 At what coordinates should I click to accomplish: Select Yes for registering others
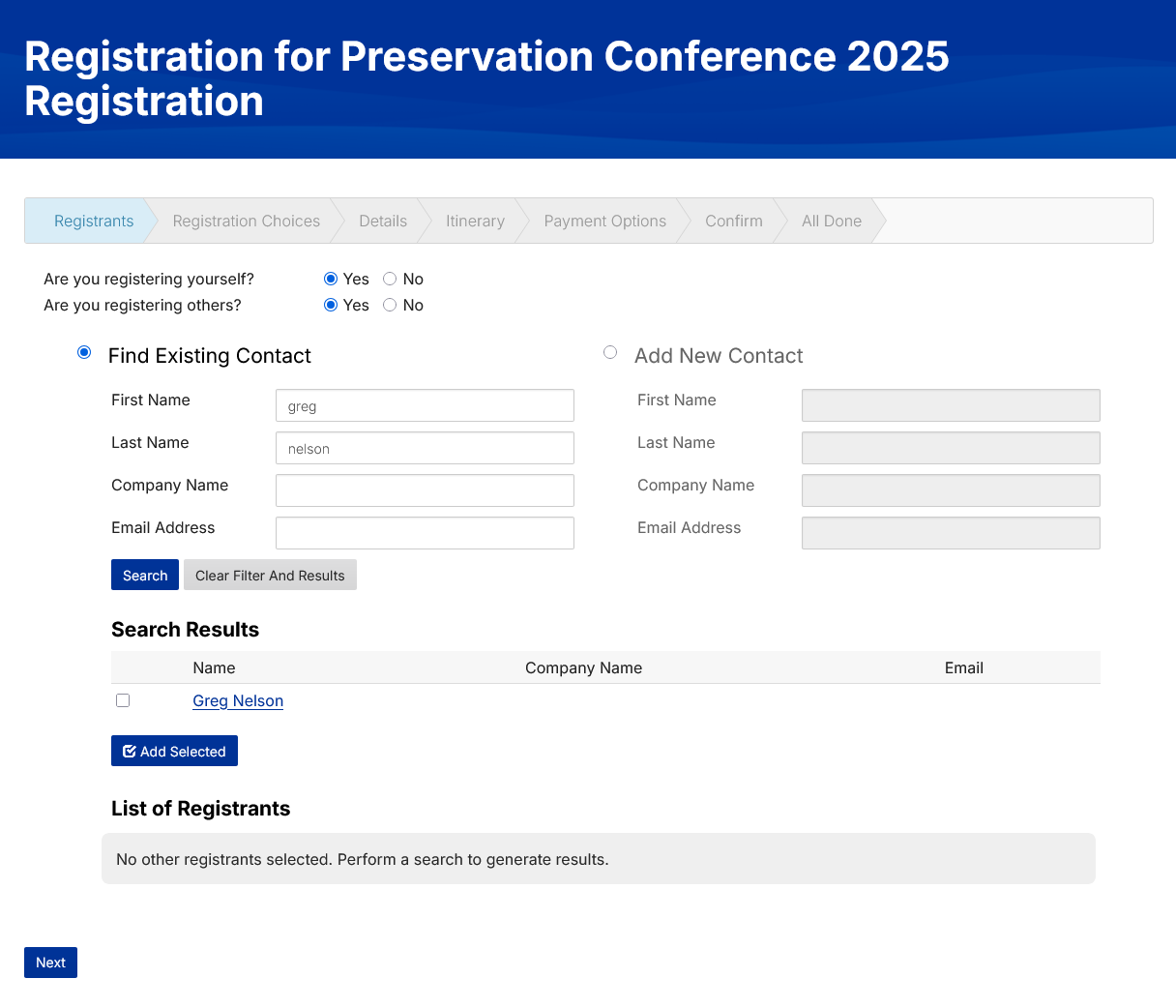point(331,305)
